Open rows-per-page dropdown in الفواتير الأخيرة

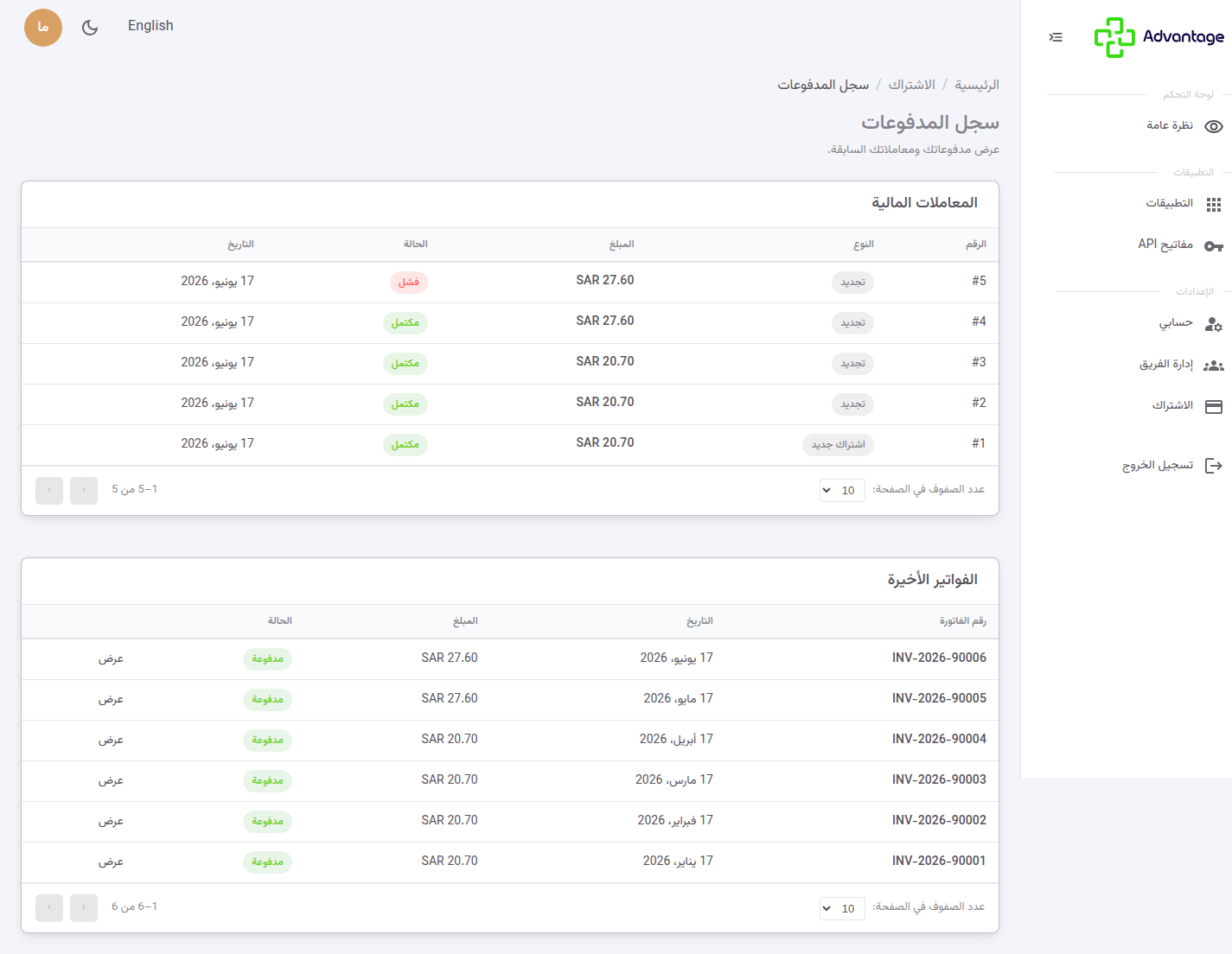click(842, 908)
